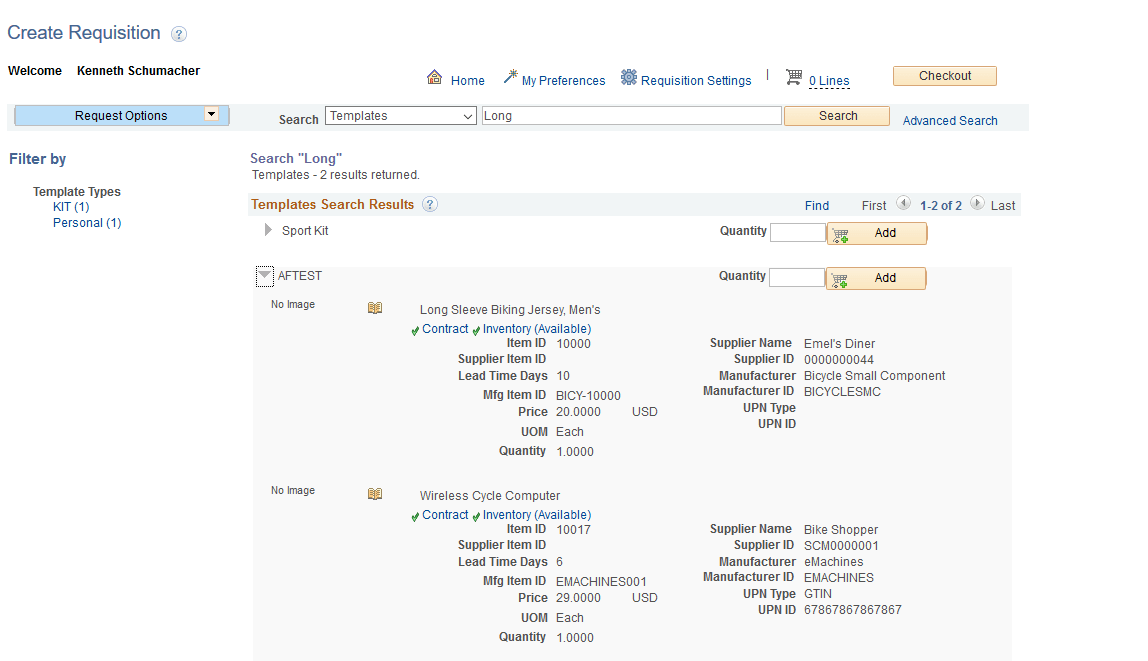Viewport: 1148px width, 661px height.
Task: Click the Supplier ID 0000000044
Action: 839,359
